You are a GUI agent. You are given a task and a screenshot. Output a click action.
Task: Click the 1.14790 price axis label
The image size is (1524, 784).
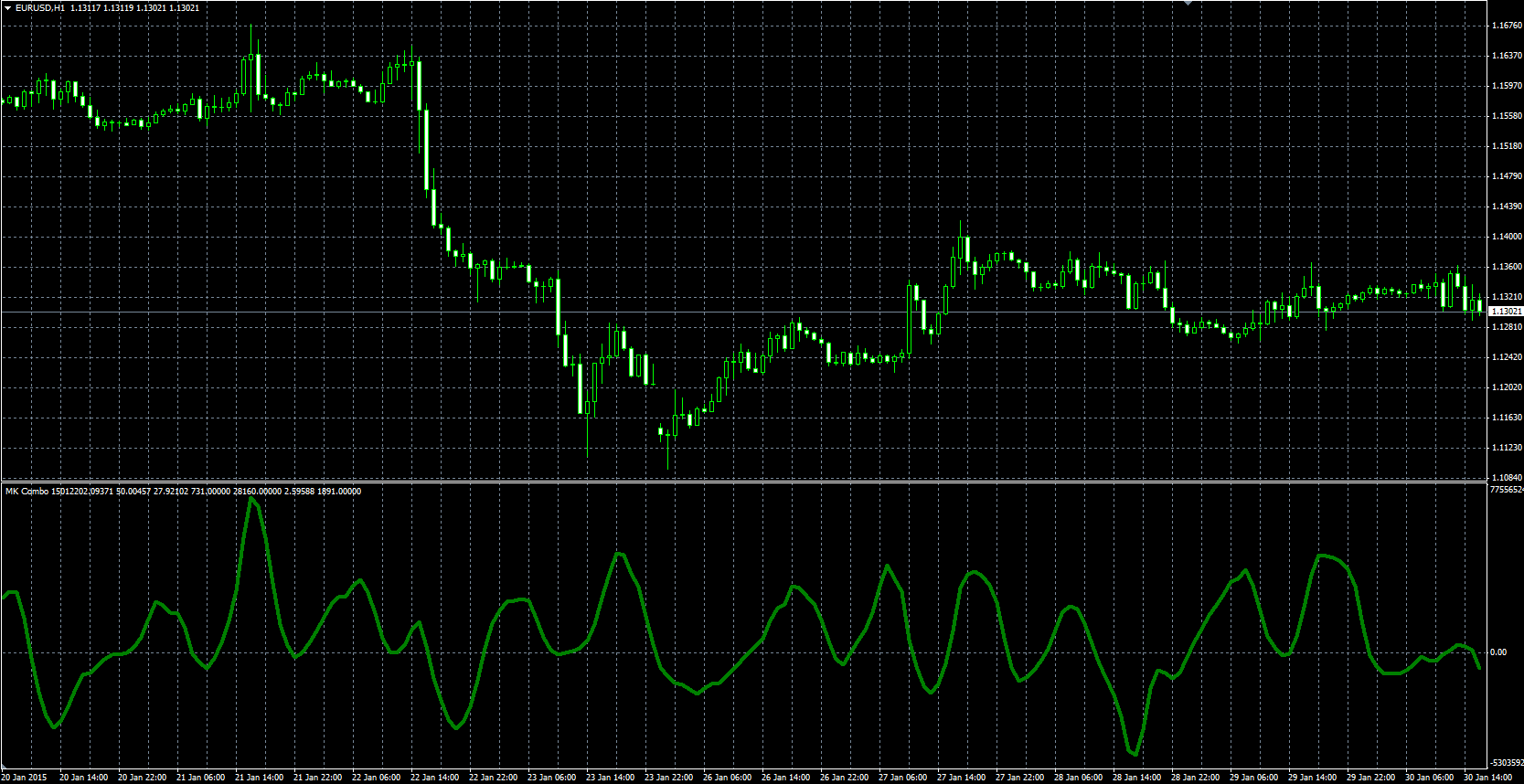click(1507, 176)
